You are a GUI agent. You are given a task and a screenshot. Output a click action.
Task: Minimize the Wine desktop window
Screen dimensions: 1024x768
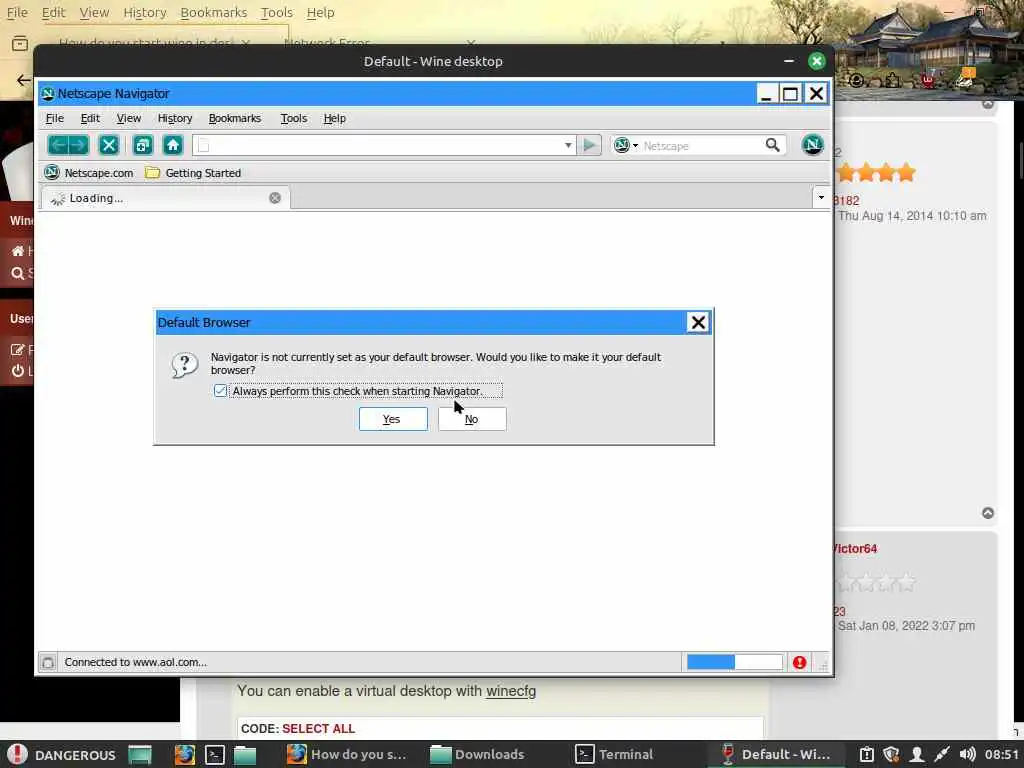789,61
